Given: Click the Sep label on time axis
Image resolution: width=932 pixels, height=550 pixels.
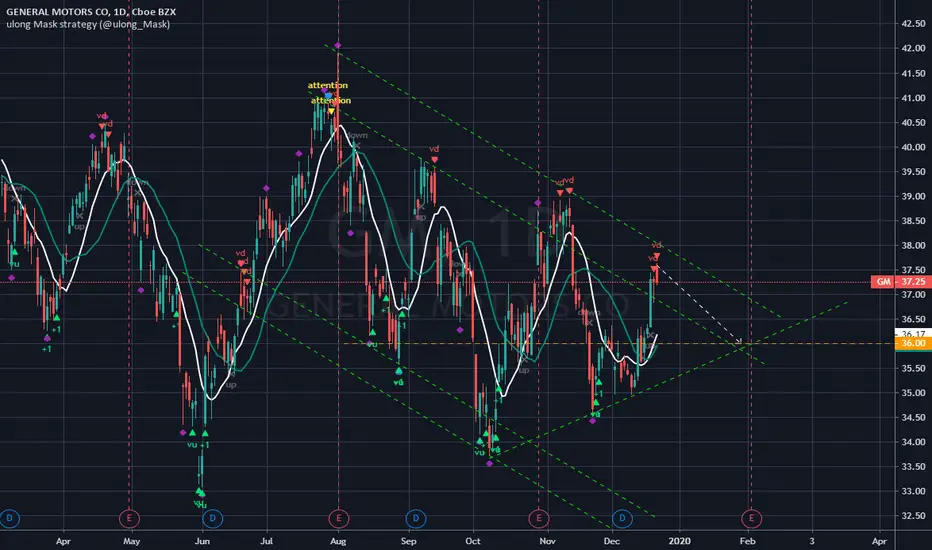Looking at the screenshot, I should click(x=408, y=541).
